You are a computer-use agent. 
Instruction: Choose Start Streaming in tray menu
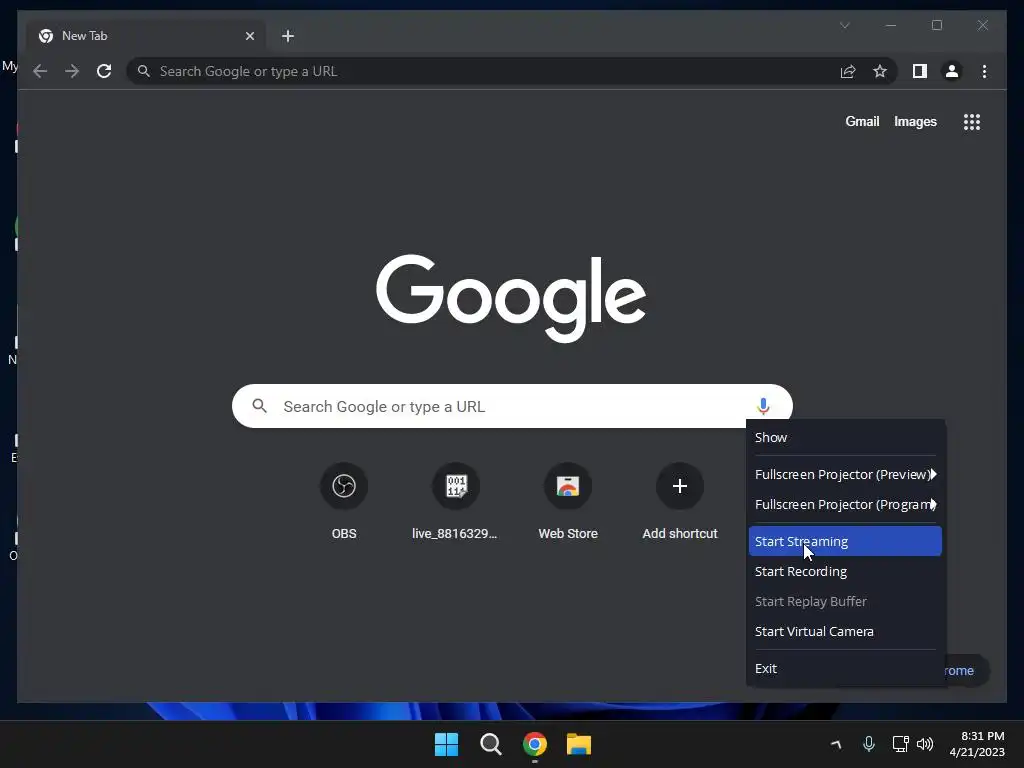click(x=845, y=541)
